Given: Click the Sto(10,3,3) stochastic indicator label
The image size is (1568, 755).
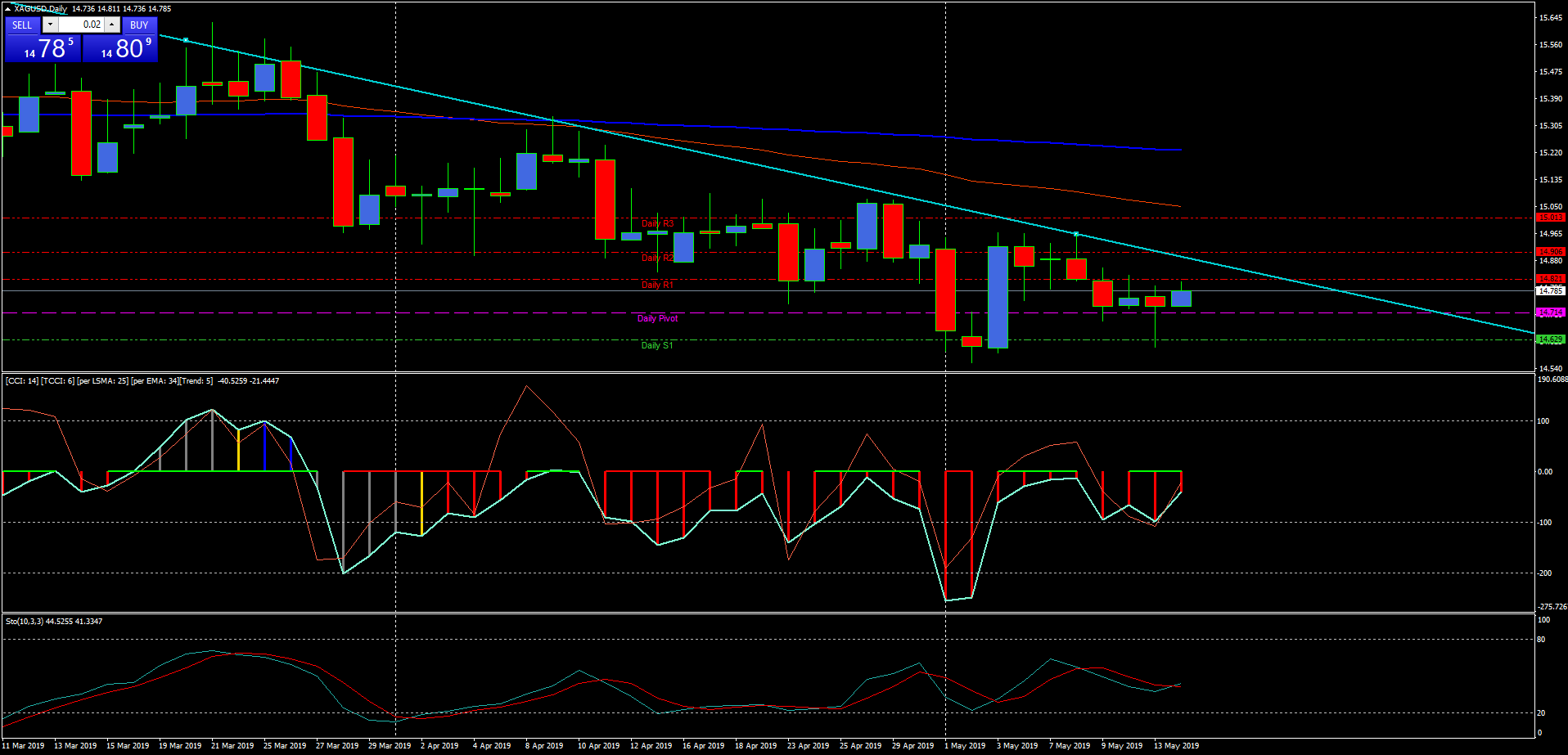Looking at the screenshot, I should coord(54,622).
